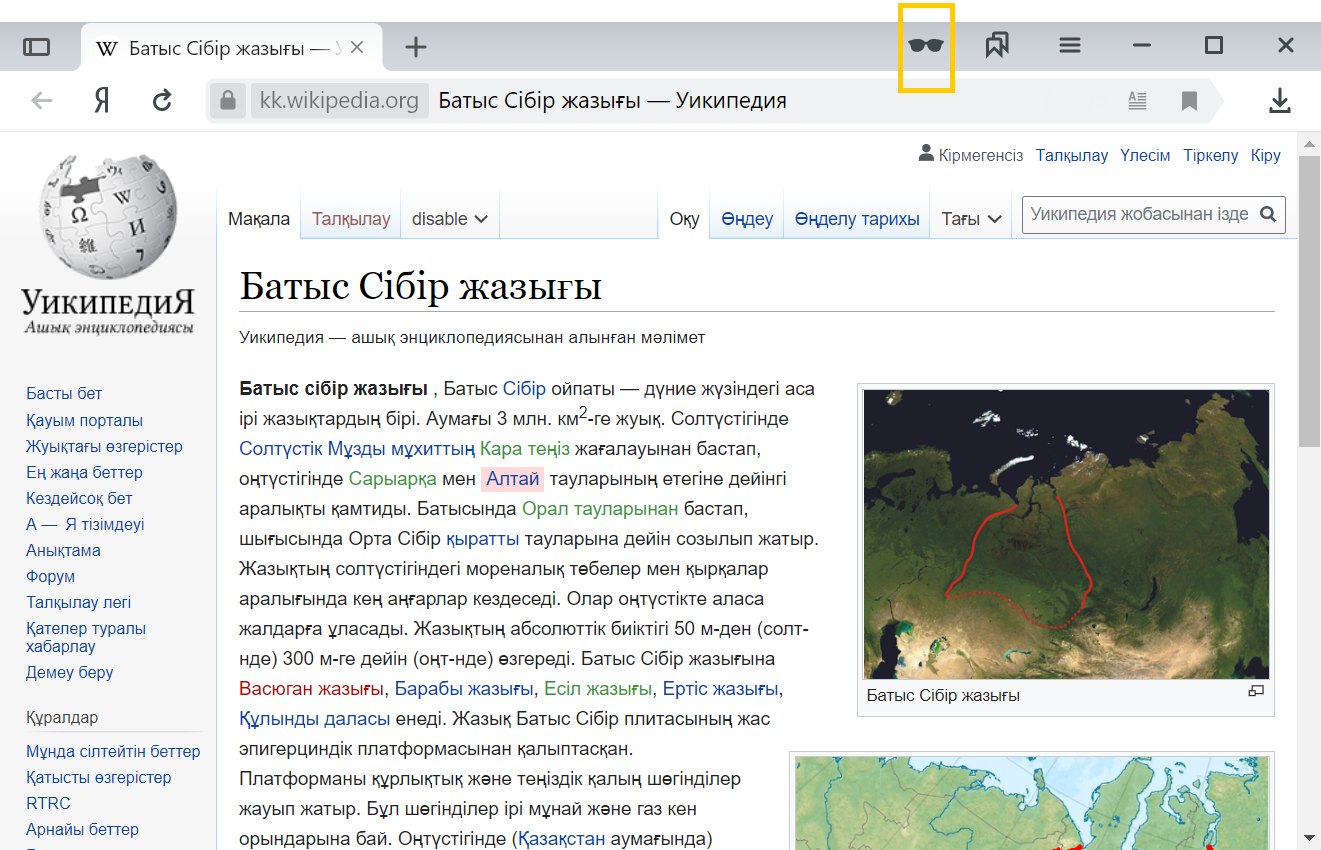The height and width of the screenshot is (850, 1321).
Task: Open Анықтама help link
Action: (63, 550)
